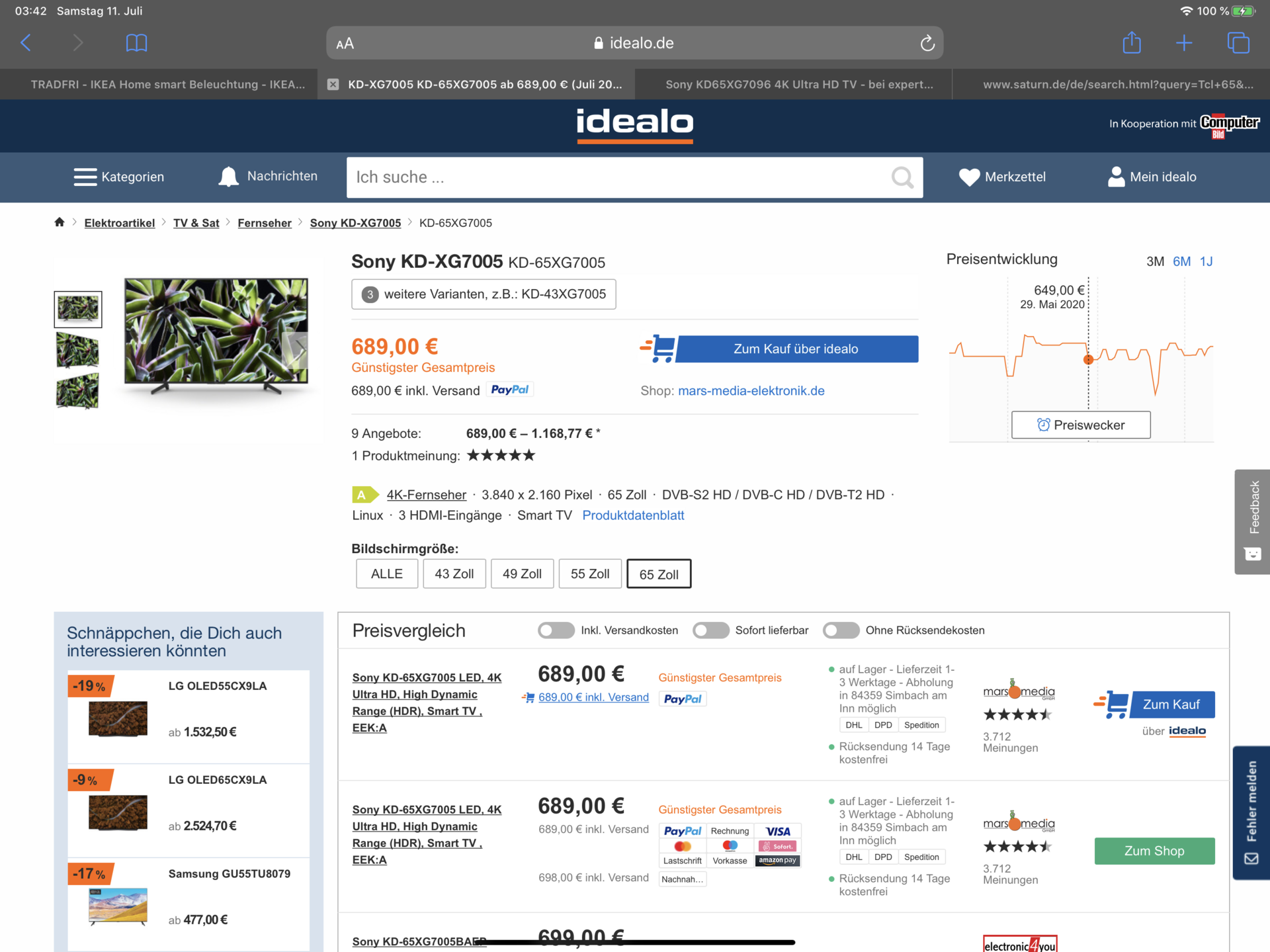
Task: Reload the idealo.de page
Action: pyautogui.click(x=927, y=43)
